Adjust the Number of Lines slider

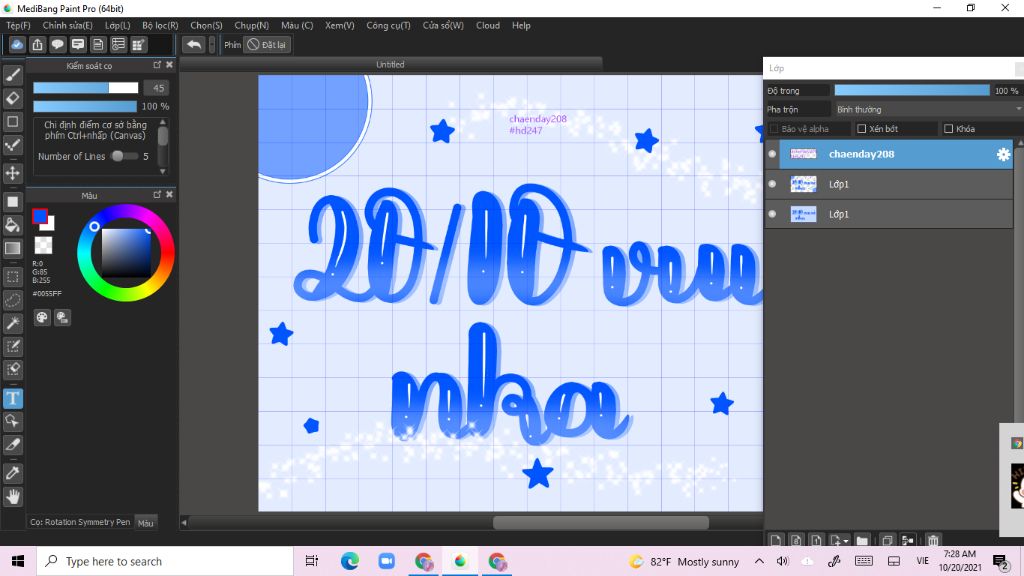[x=124, y=156]
